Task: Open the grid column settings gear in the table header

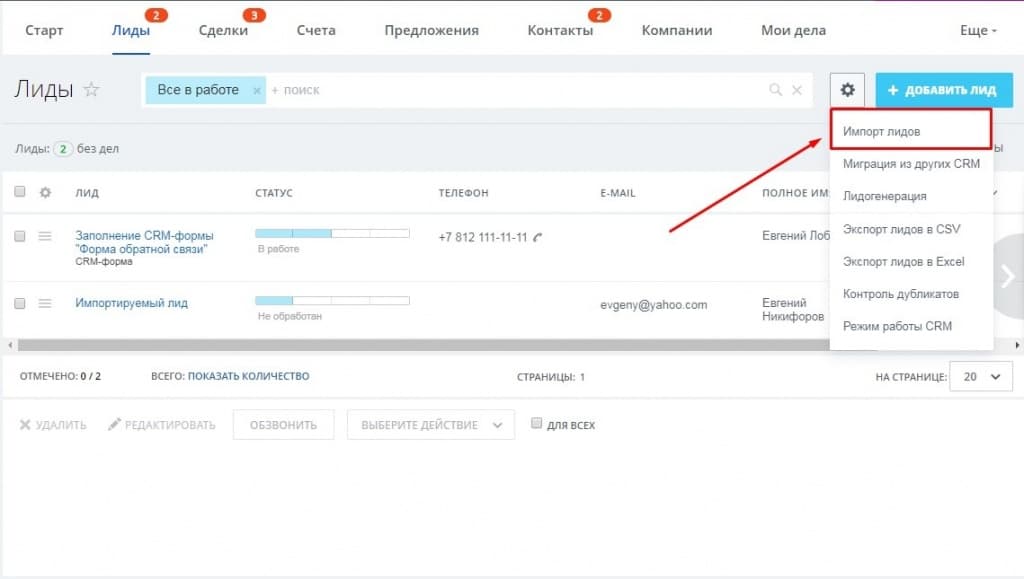Action: [45, 192]
